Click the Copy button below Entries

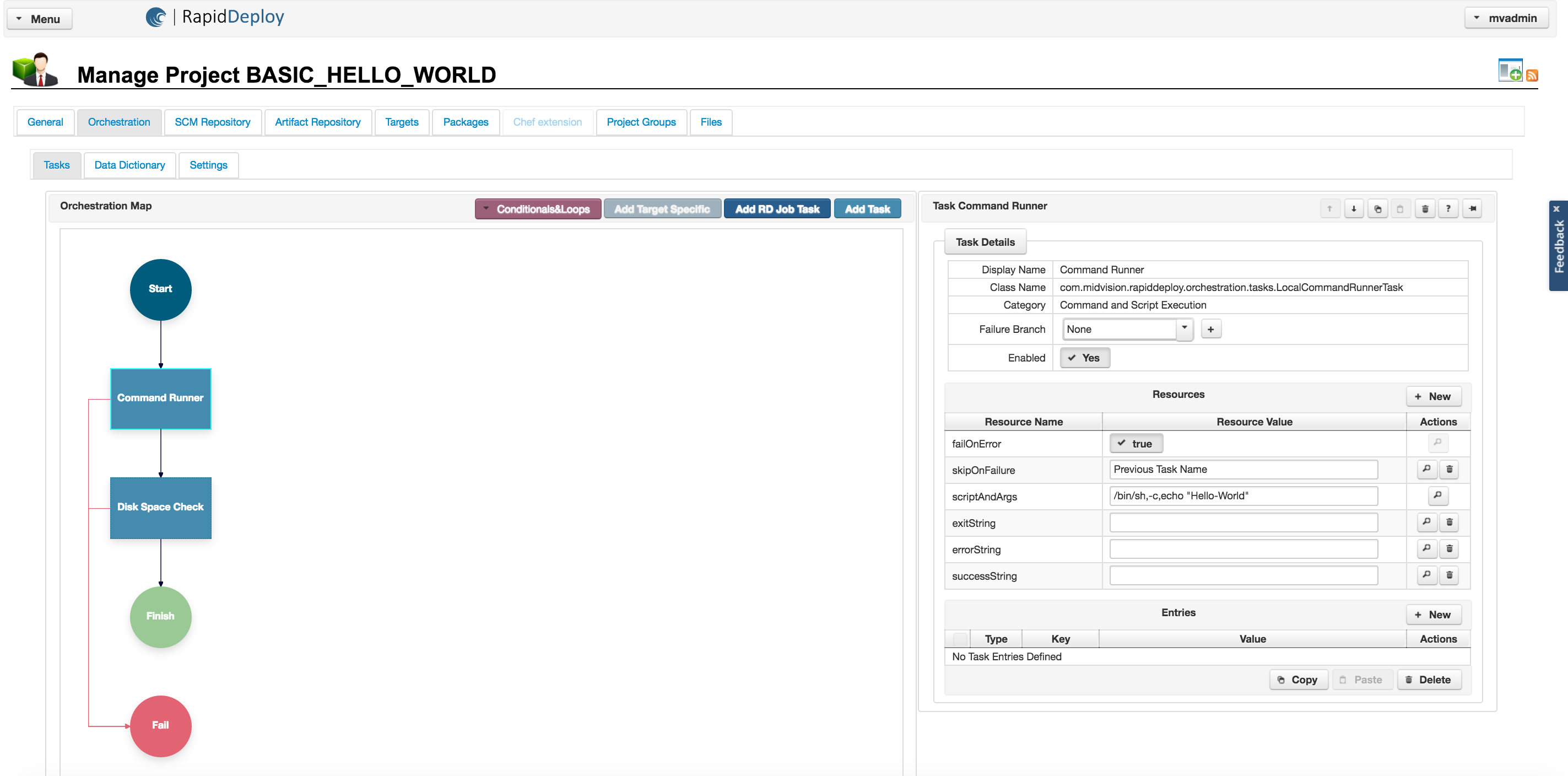pos(1297,680)
